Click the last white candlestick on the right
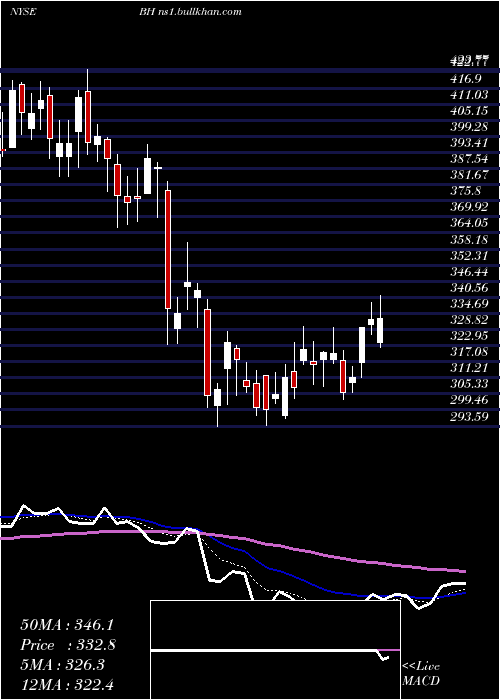The height and width of the screenshot is (700, 500). point(380,330)
